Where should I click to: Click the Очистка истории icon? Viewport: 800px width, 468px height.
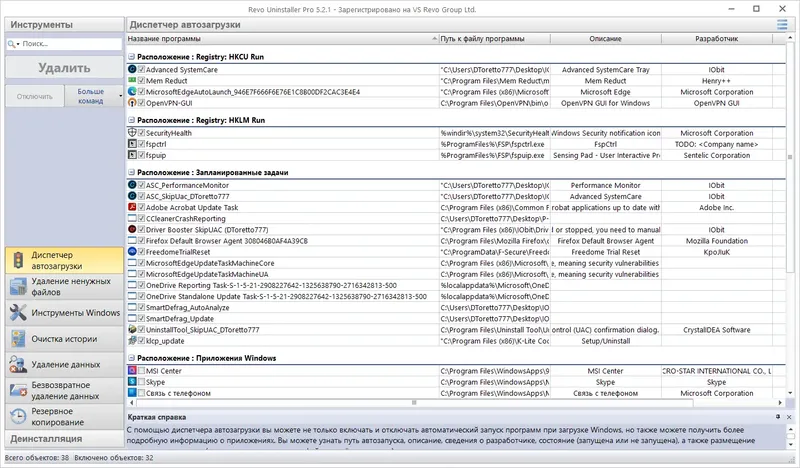(18, 338)
